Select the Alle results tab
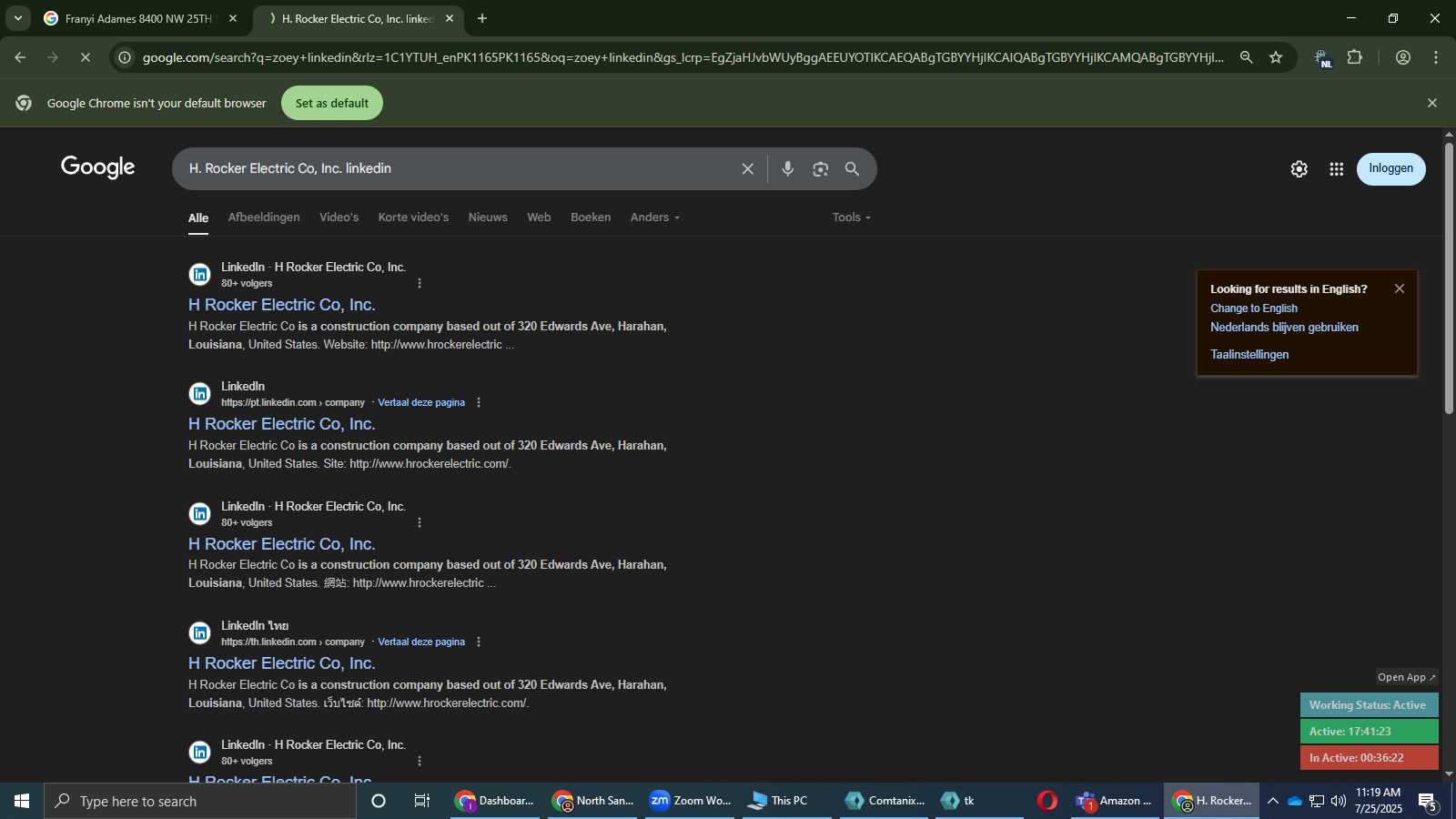This screenshot has width=1456, height=819. click(x=198, y=217)
